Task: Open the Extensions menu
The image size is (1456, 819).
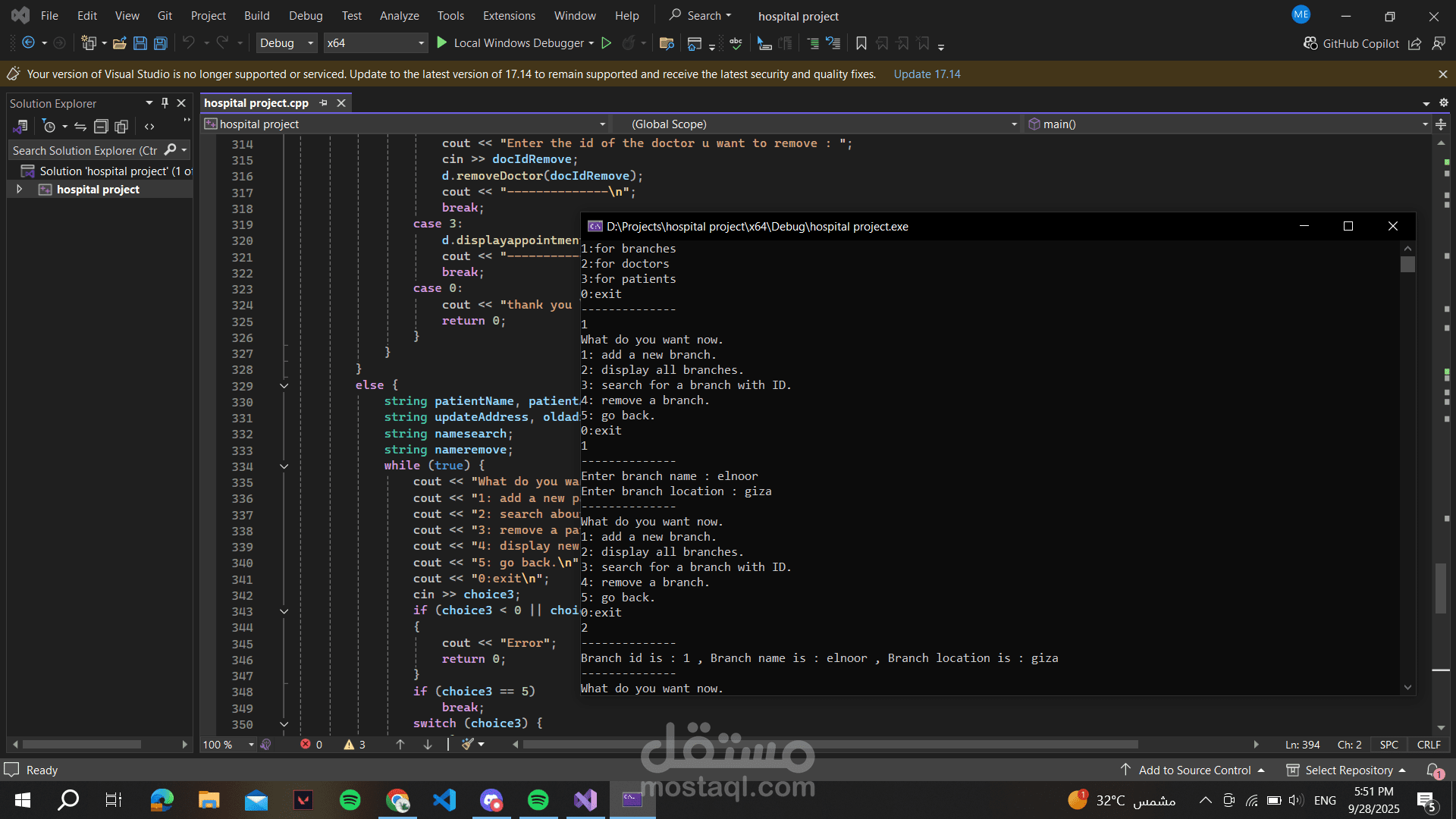Action: 509,16
